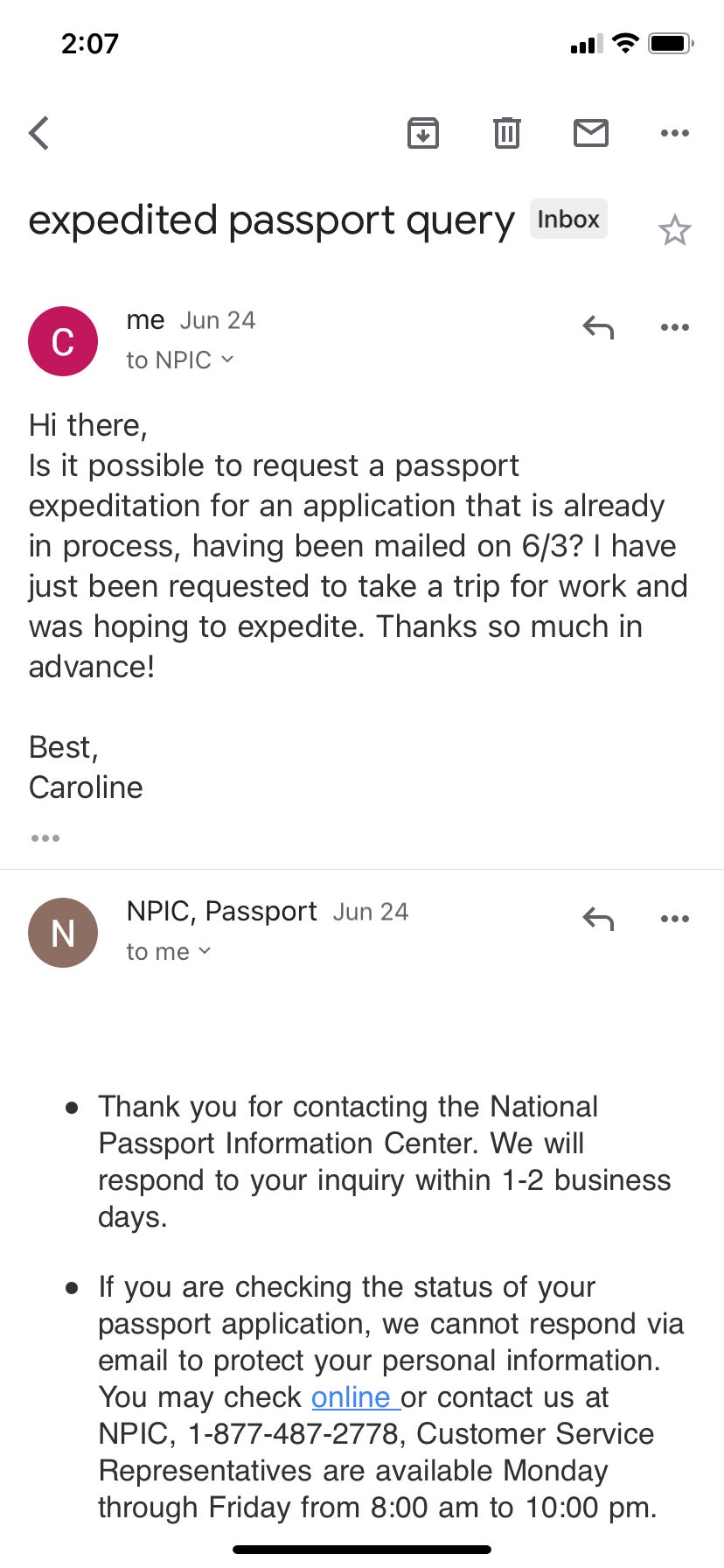This screenshot has width=724, height=1568.
Task: Star the expedited passport query conversation
Action: (675, 230)
